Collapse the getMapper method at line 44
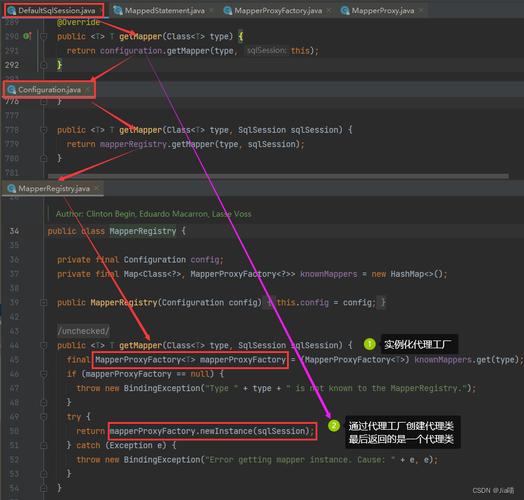524x500 pixels. pyautogui.click(x=43, y=345)
